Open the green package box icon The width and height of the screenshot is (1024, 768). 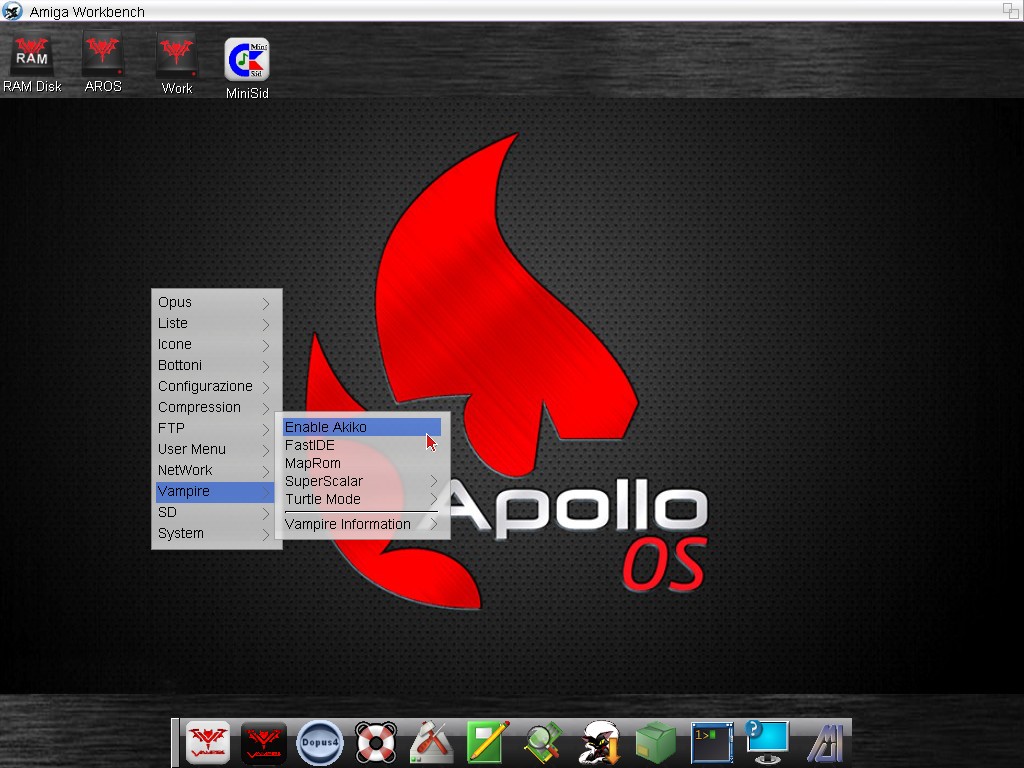pyautogui.click(x=656, y=743)
